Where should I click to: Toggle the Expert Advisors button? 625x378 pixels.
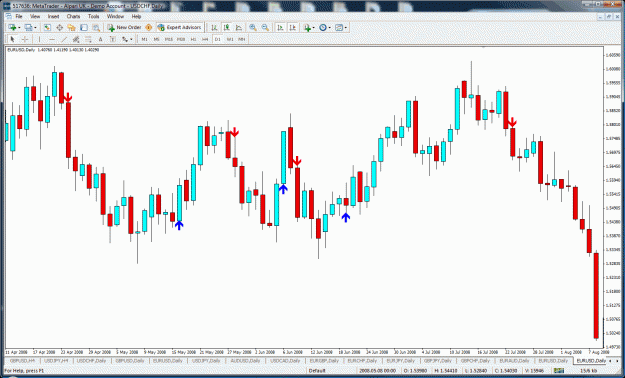pos(180,28)
